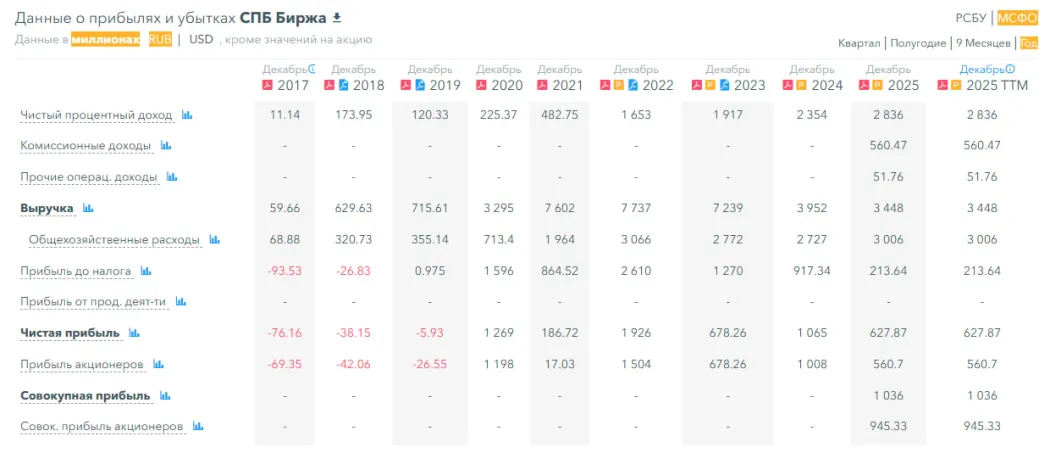Open the orange presentation icon for 2024

[800, 85]
